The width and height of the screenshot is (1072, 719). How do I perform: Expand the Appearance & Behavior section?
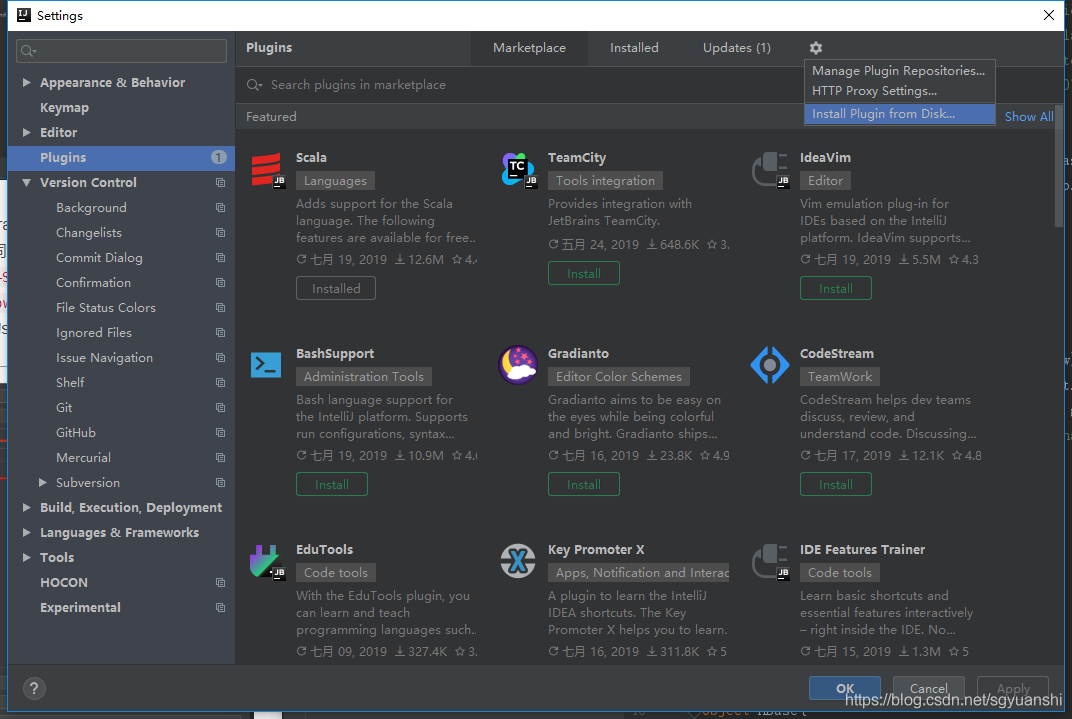click(x=25, y=82)
